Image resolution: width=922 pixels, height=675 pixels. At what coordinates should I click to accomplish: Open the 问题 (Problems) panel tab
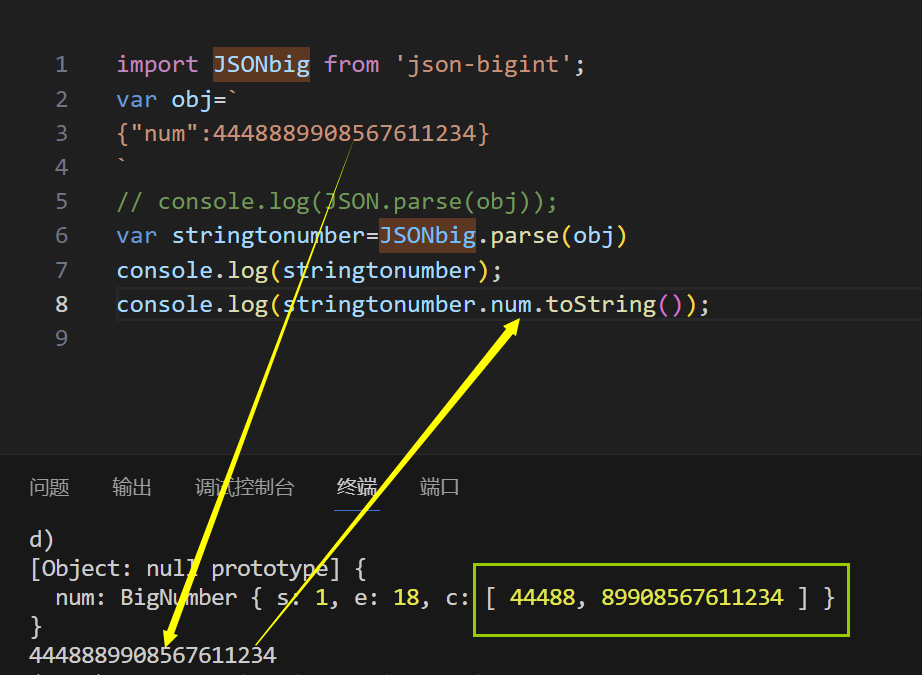(x=49, y=487)
